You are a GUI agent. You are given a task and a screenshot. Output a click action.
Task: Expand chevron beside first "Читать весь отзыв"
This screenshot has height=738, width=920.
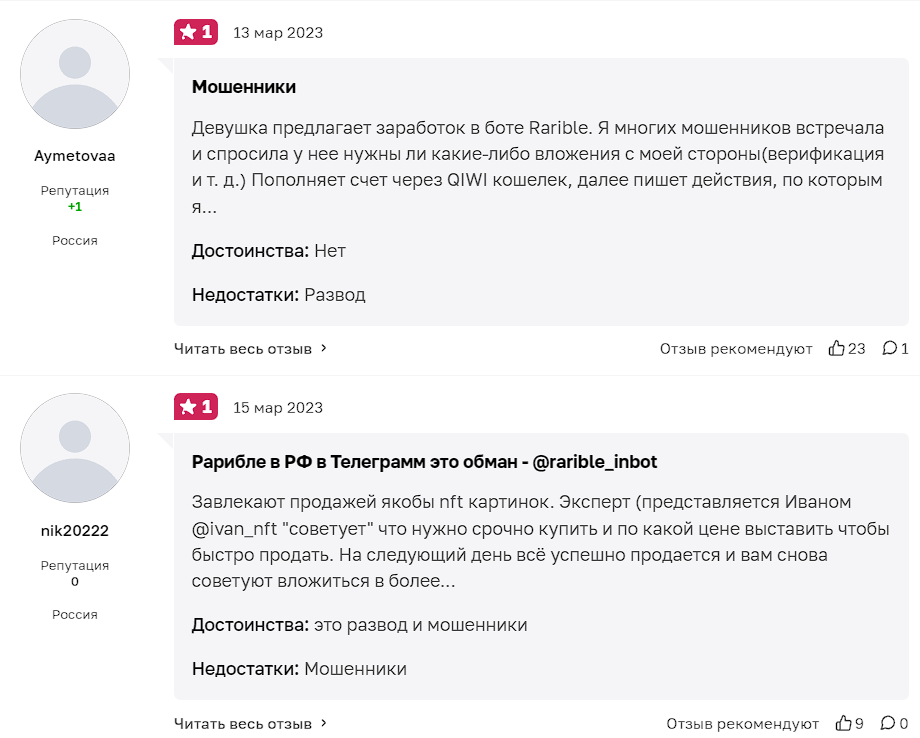[x=324, y=348]
